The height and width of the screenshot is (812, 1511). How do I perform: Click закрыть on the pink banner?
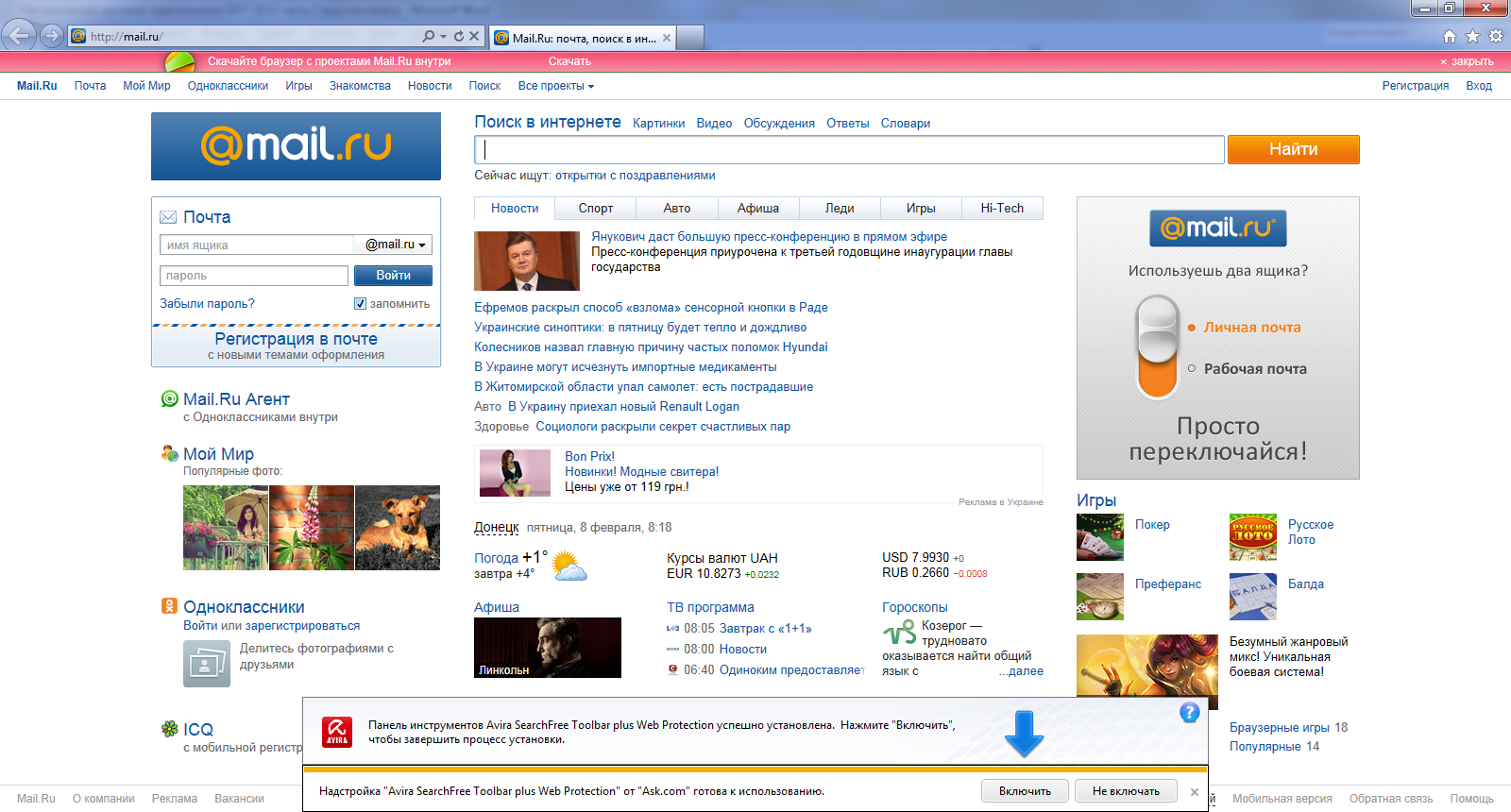click(1467, 61)
